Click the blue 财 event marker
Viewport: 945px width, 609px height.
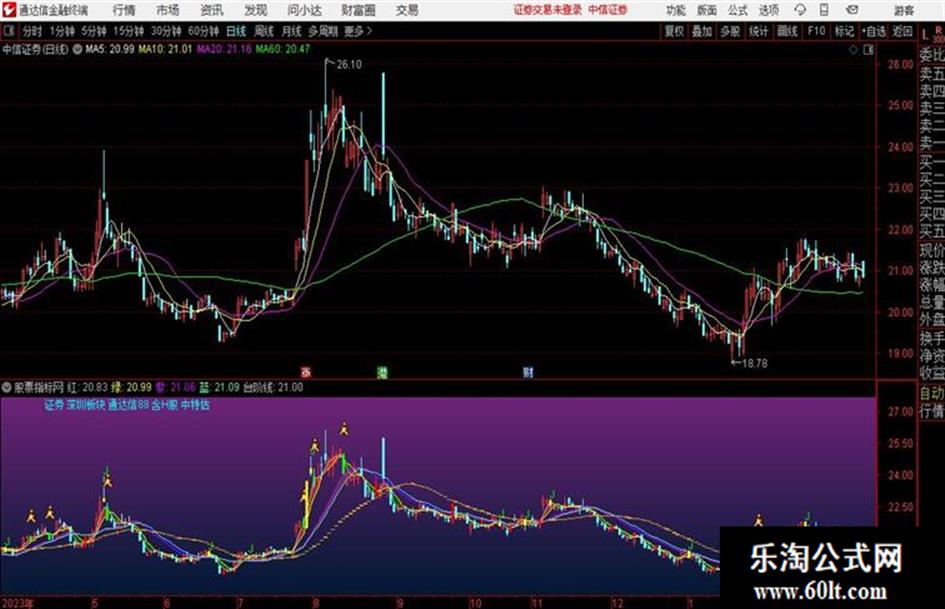coord(528,372)
